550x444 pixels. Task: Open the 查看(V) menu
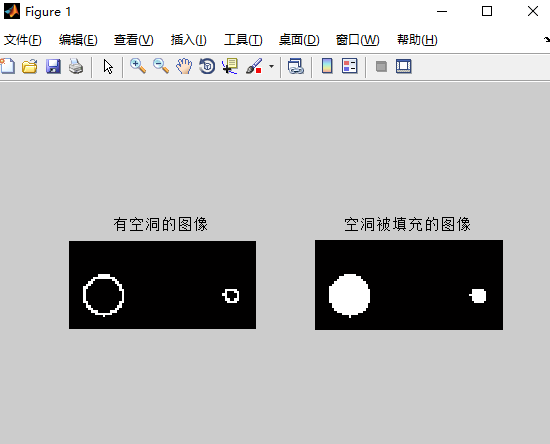tap(134, 40)
